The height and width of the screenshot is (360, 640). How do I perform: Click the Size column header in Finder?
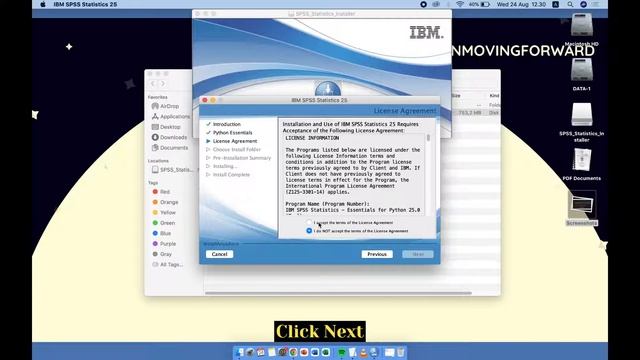coord(456,96)
